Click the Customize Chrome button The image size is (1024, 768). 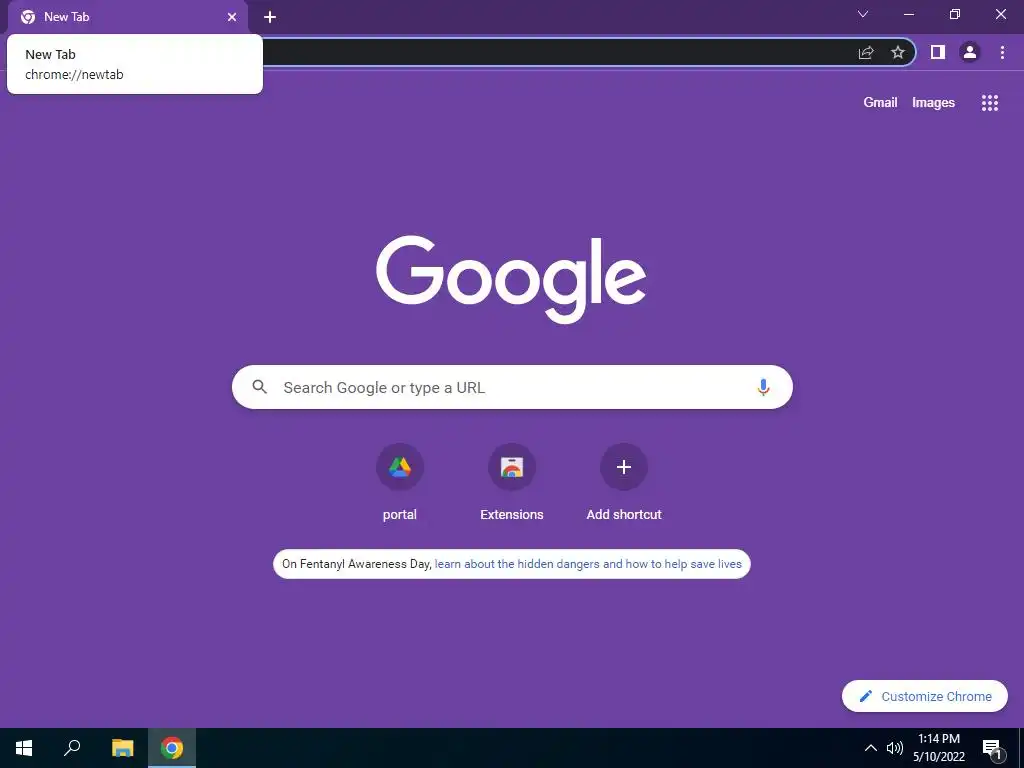tap(925, 696)
